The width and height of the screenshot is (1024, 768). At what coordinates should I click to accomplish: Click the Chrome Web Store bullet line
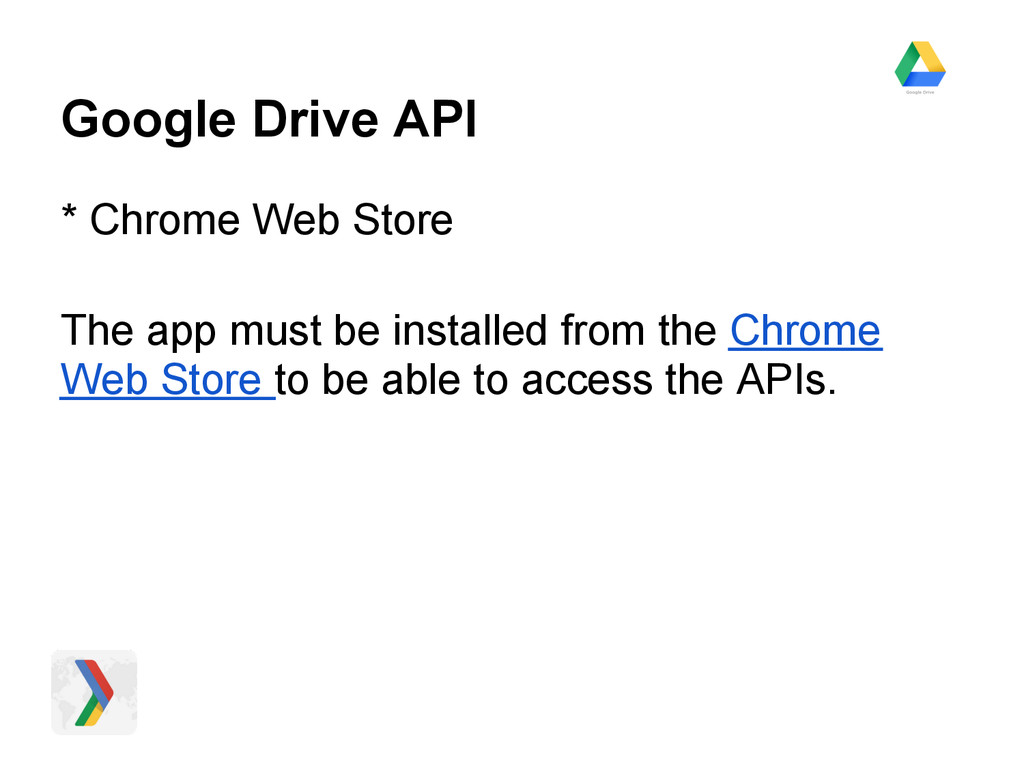[x=257, y=219]
